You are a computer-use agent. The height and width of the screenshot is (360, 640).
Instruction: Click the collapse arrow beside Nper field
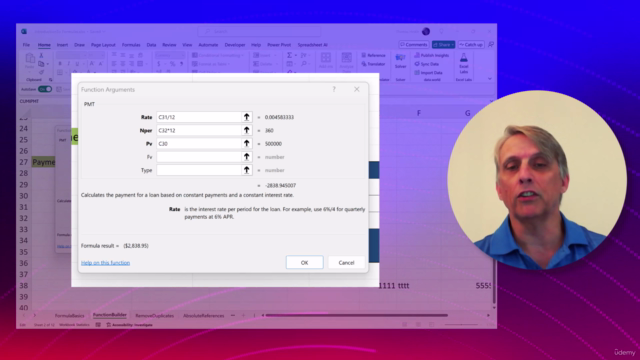[247, 131]
